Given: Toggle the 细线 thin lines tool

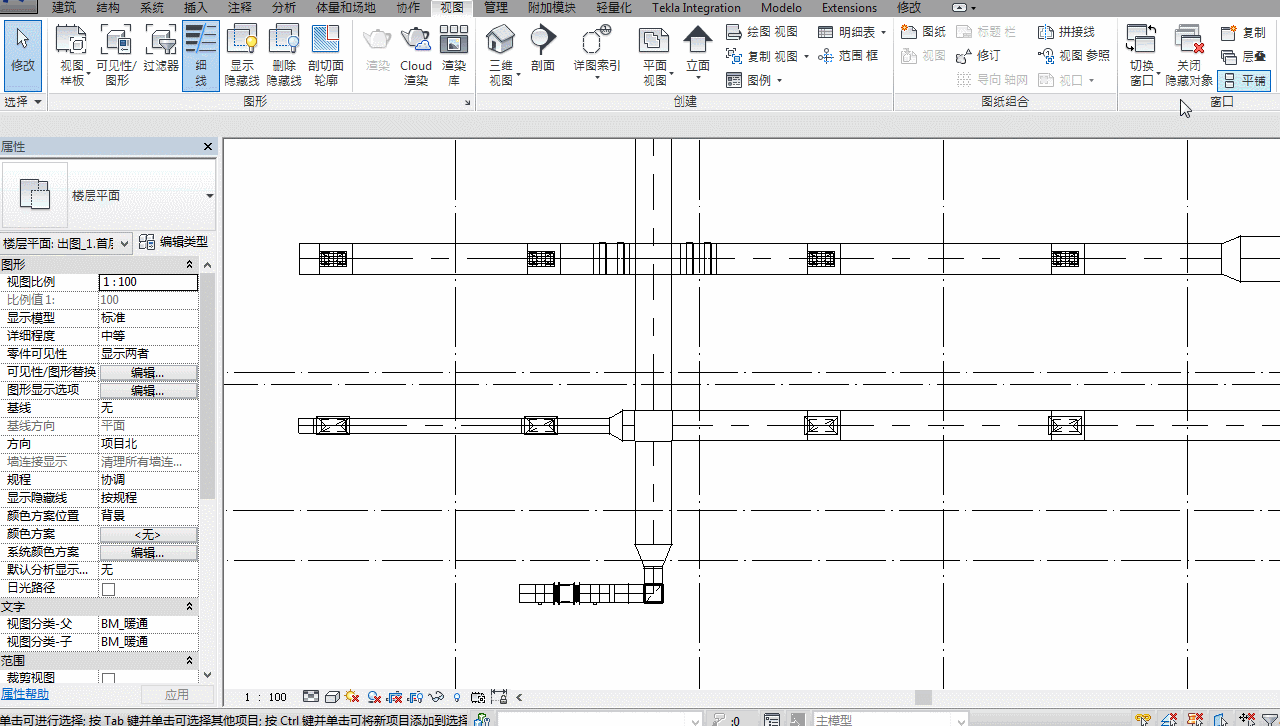Looking at the screenshot, I should coord(201,55).
